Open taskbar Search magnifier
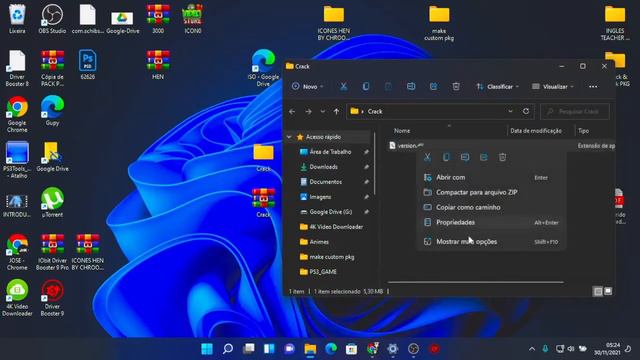Viewport: 640px width, 360px height. click(228, 349)
